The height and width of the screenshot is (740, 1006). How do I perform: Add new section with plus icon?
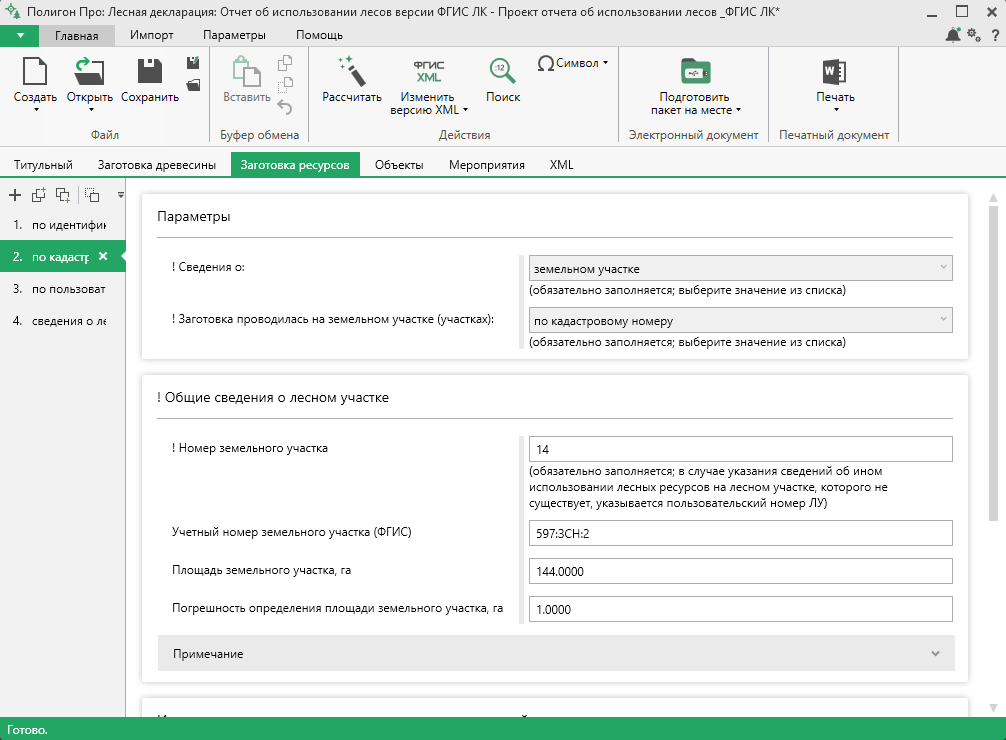point(15,195)
